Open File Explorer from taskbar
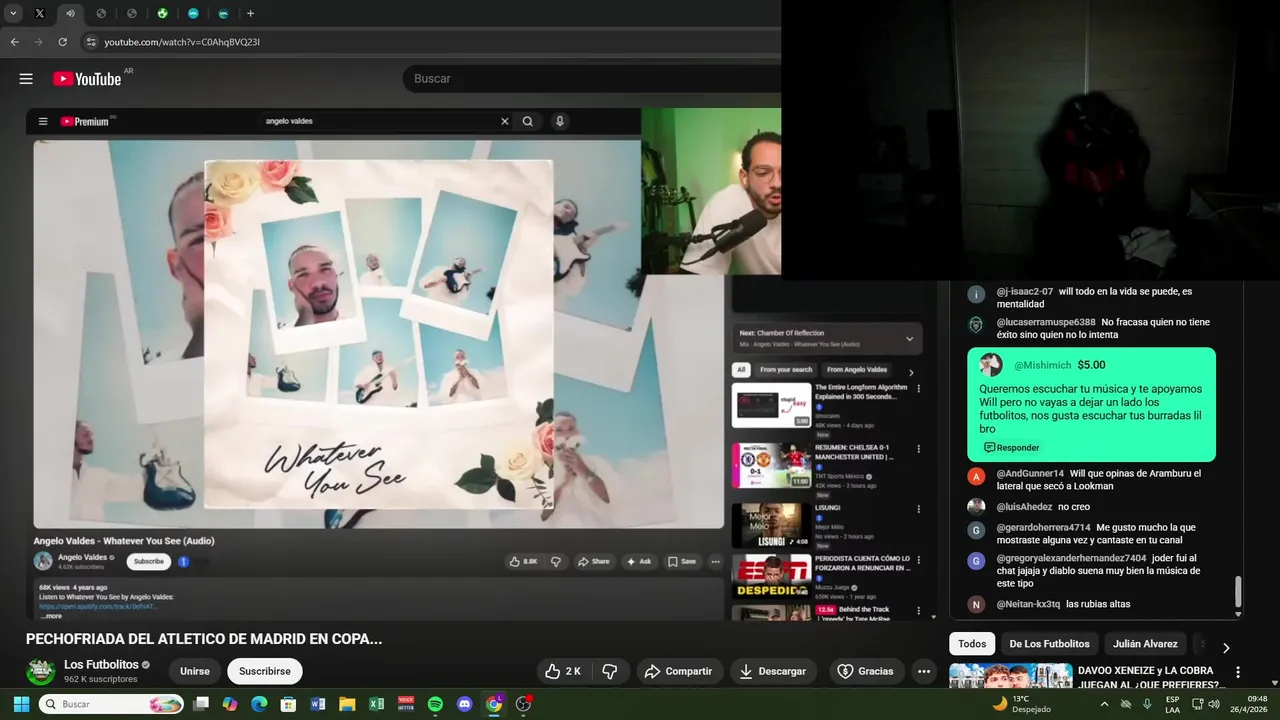 point(347,704)
